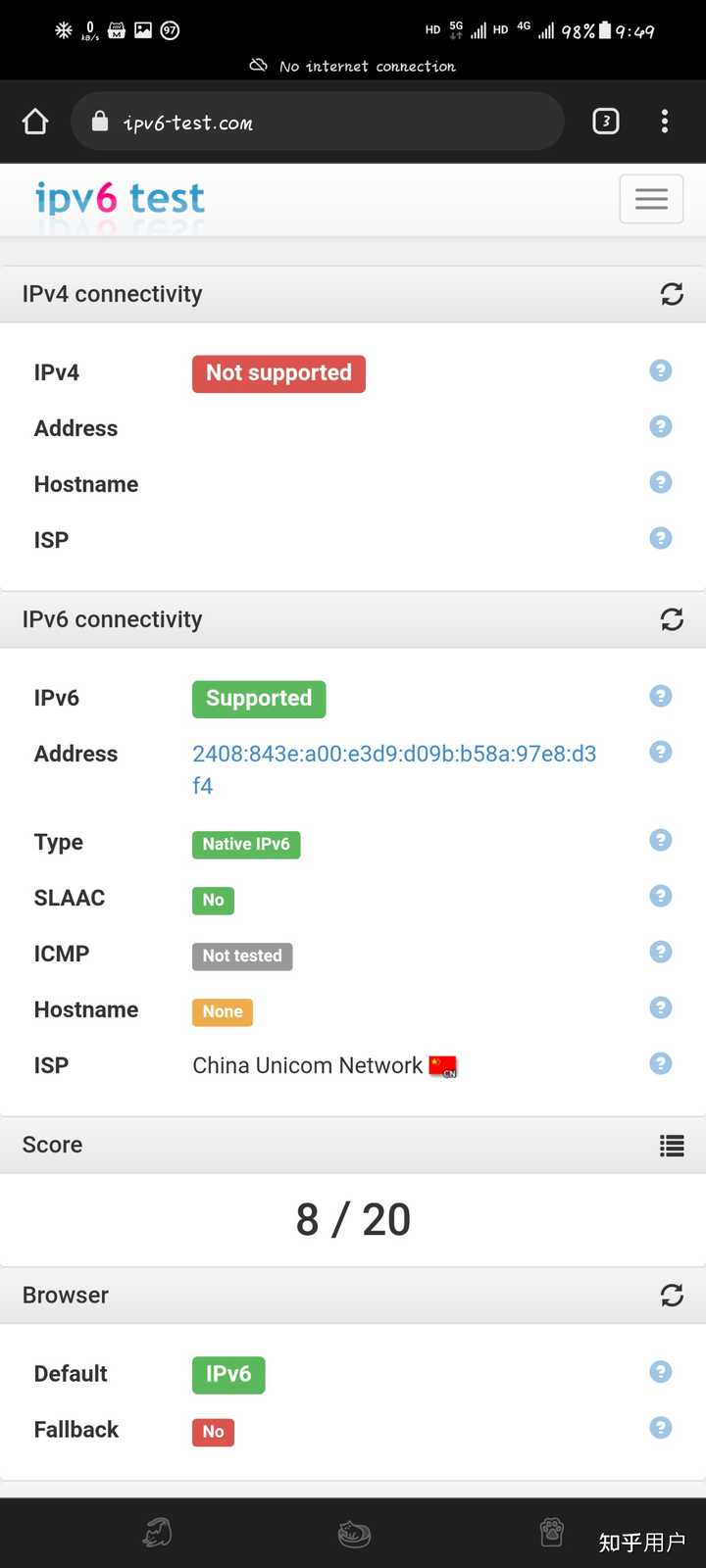Screen dimensions: 706x1568
Task: Open the tab switcher showing 3 tabs
Action: click(x=605, y=121)
